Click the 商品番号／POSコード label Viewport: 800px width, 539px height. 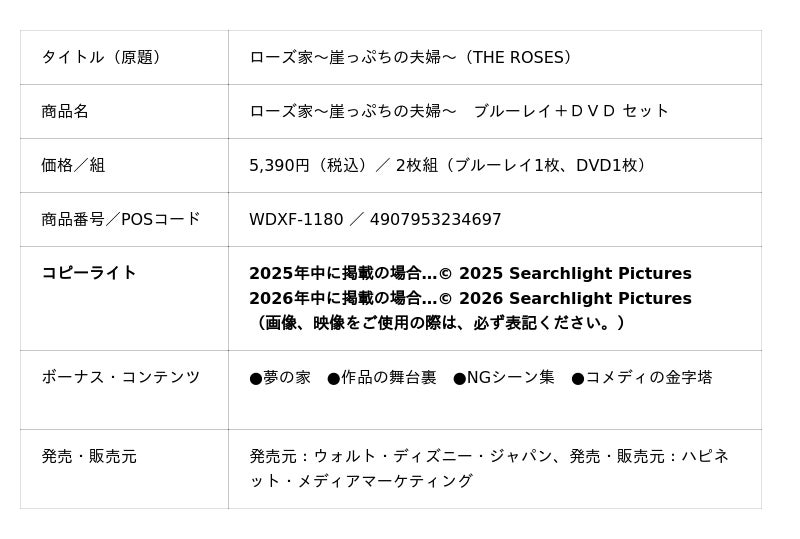[x=121, y=220]
